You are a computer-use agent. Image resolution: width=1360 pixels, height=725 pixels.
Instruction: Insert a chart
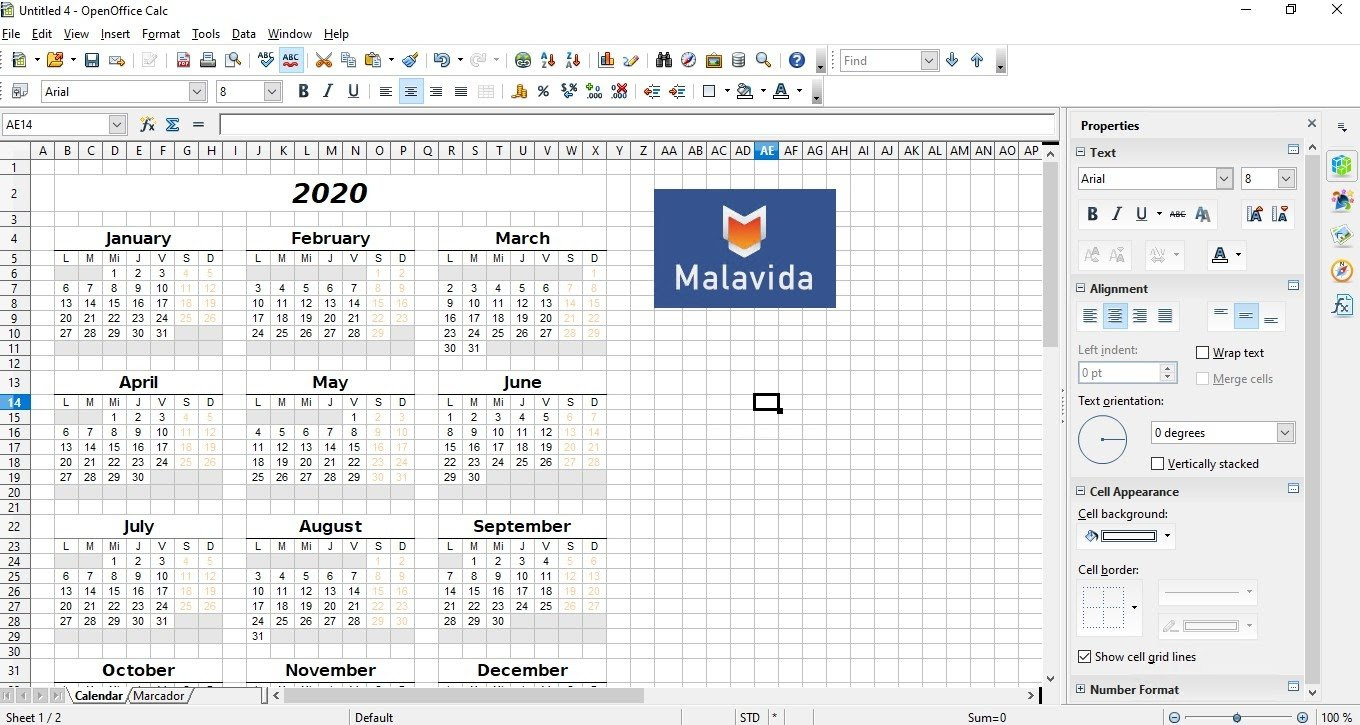(606, 60)
